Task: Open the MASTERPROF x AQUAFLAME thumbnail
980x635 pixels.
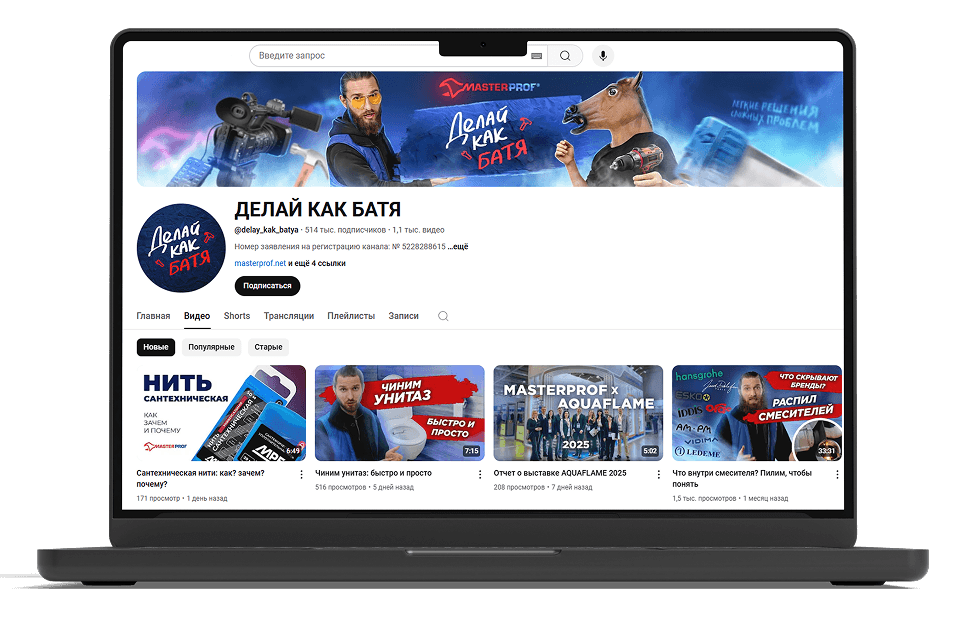Action: [x=578, y=413]
